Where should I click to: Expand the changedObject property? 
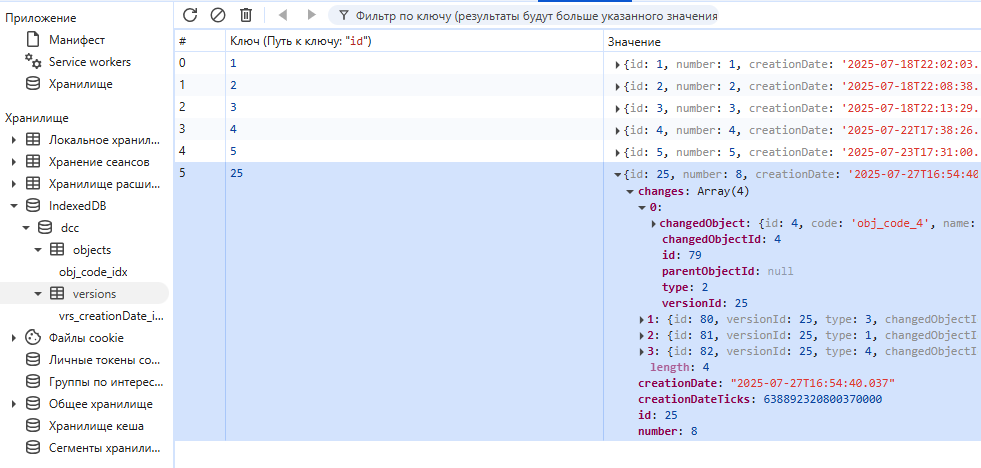(654, 223)
